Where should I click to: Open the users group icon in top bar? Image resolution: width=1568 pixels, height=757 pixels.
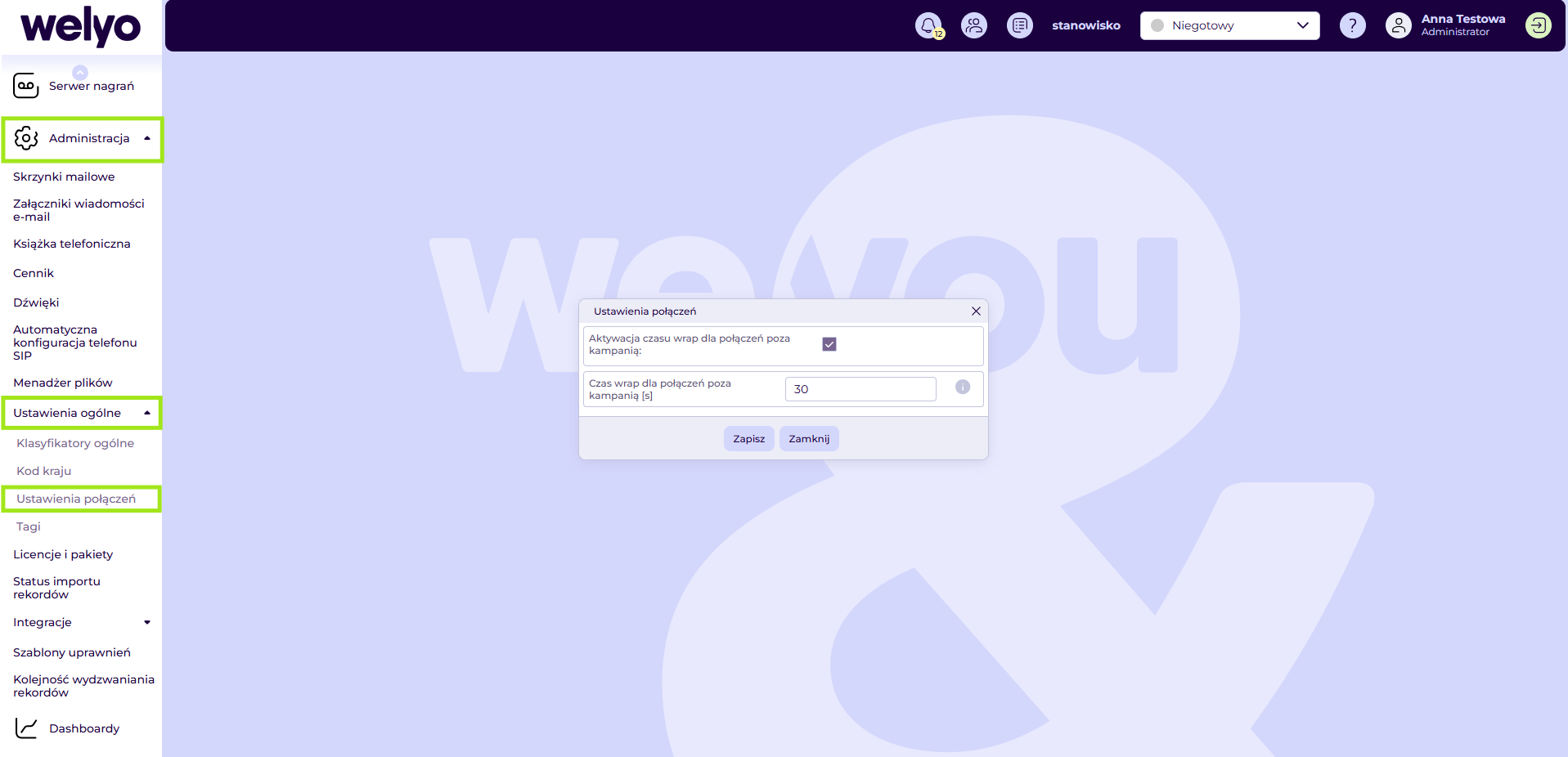[x=973, y=25]
